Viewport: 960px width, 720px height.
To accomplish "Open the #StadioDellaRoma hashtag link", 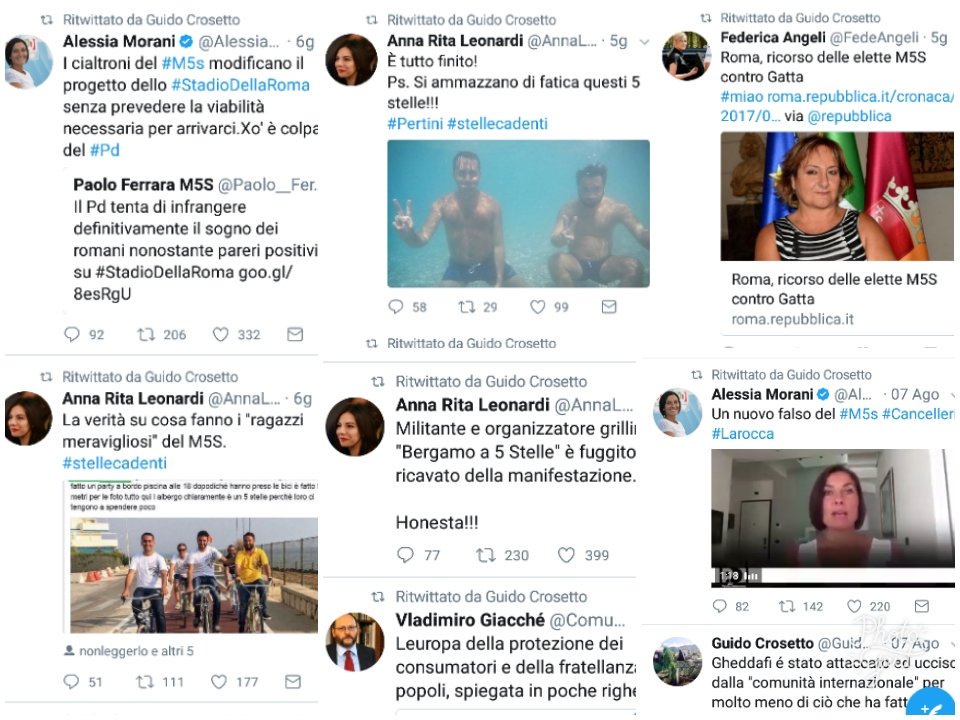I will [x=241, y=85].
